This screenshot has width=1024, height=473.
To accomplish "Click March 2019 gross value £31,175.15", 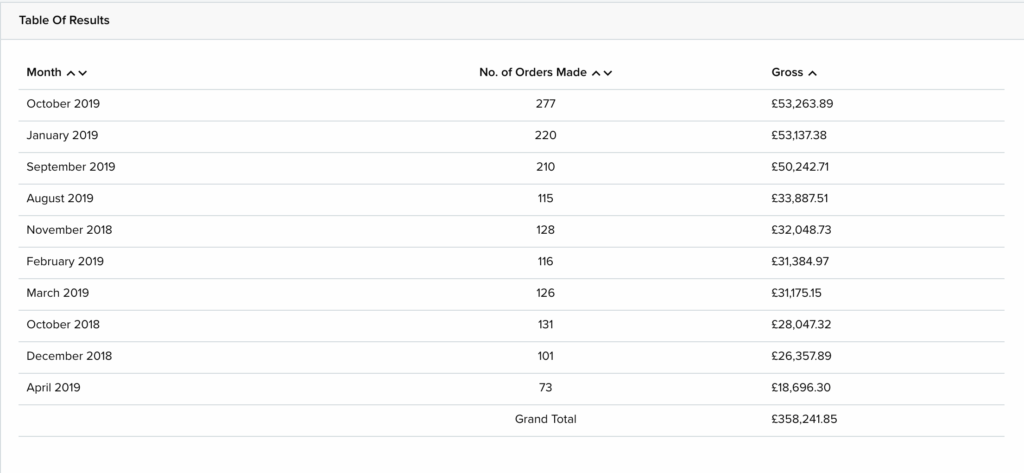I will pyautogui.click(x=796, y=293).
